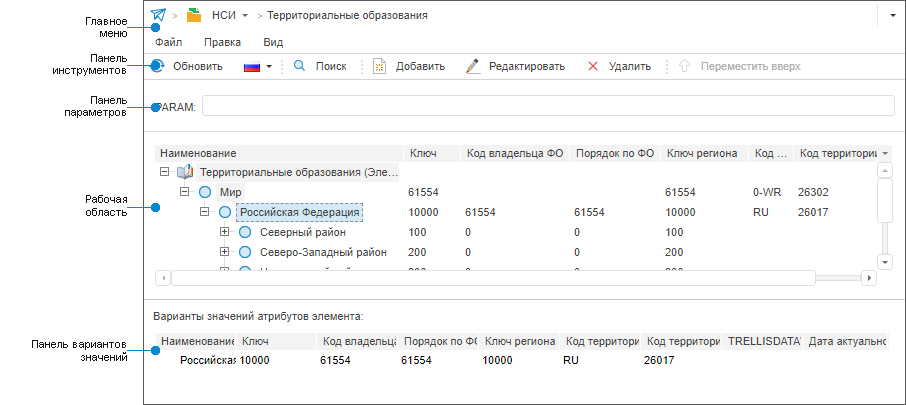Click the Наименование column header
Screen dimensions: 906x405
pos(198,153)
